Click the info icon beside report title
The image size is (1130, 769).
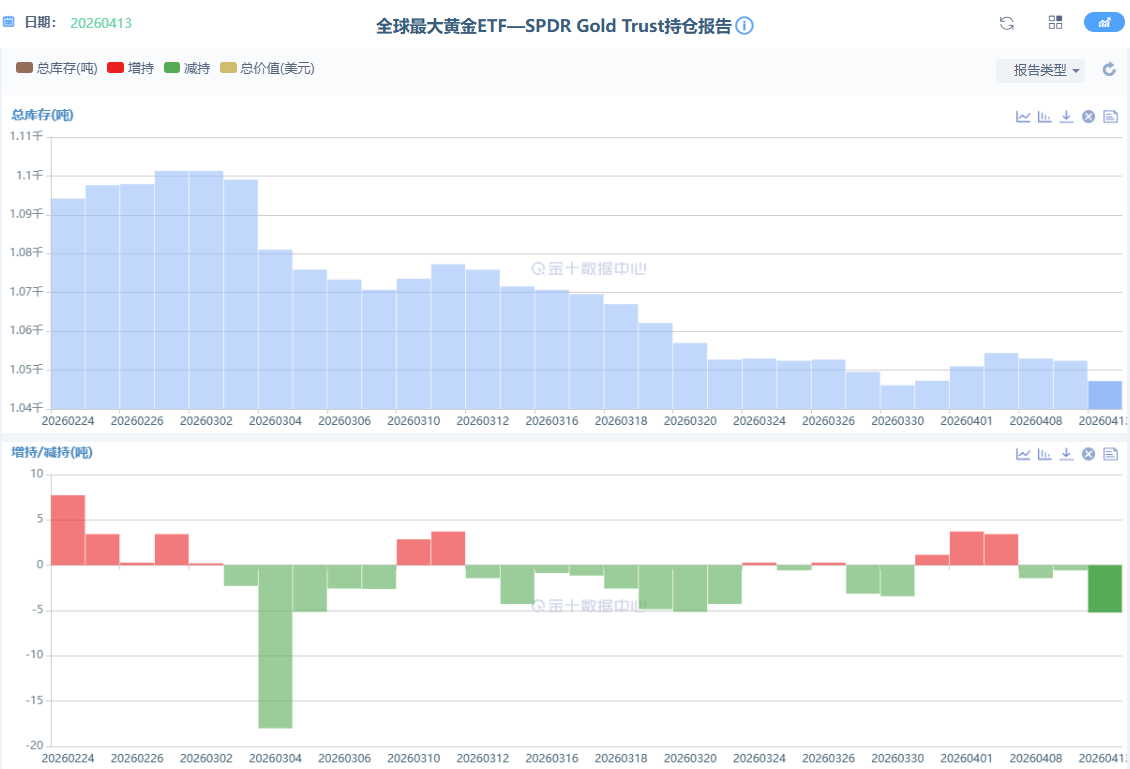(x=744, y=26)
